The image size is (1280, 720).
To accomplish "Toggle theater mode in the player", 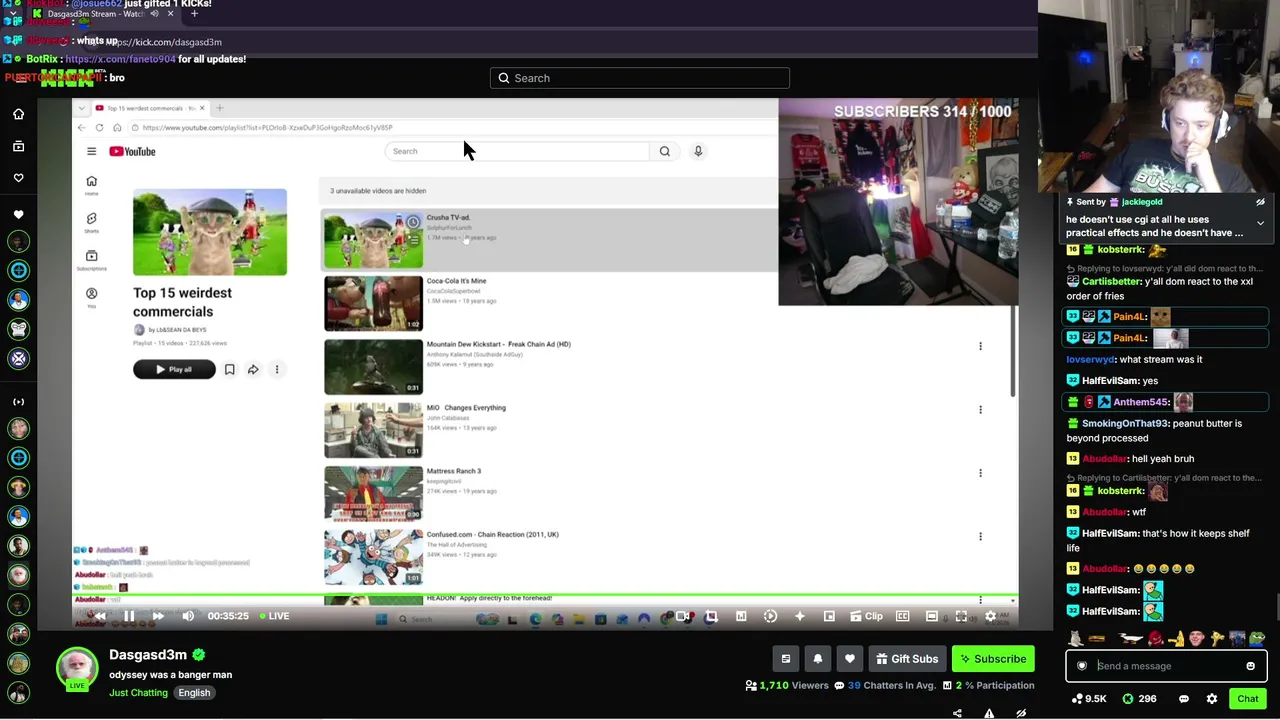I will pyautogui.click(x=932, y=616).
